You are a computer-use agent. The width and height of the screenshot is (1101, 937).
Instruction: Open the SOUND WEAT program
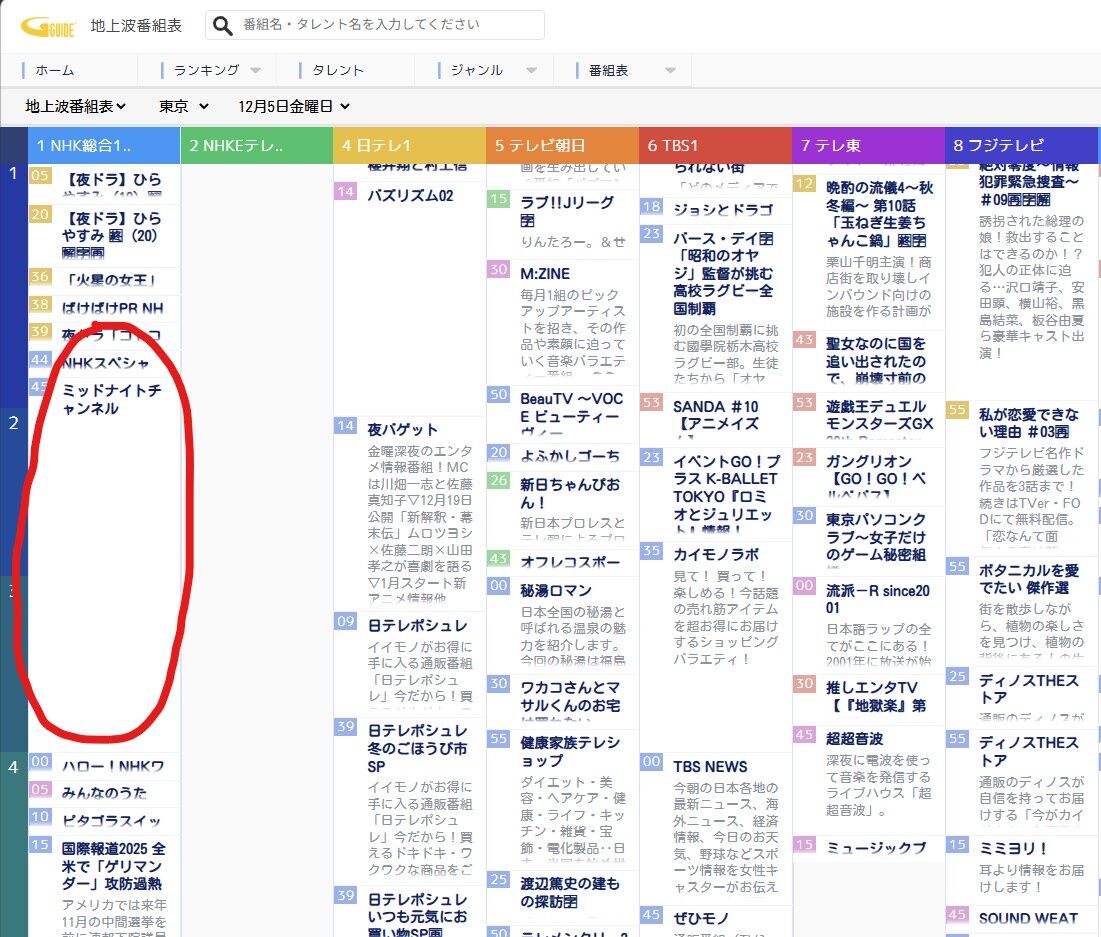[x=1028, y=918]
